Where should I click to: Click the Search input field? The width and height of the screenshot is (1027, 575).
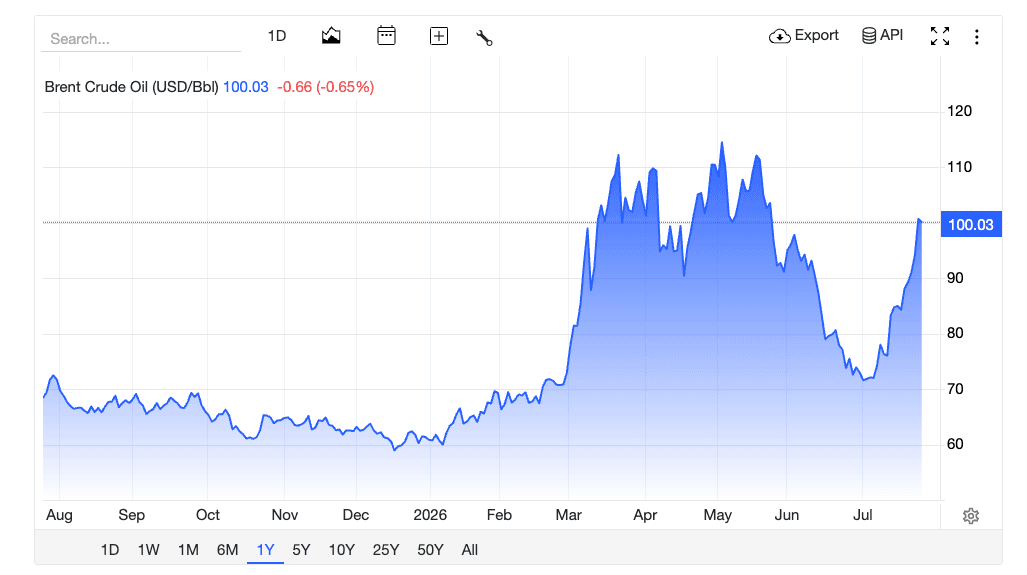[x=141, y=39]
